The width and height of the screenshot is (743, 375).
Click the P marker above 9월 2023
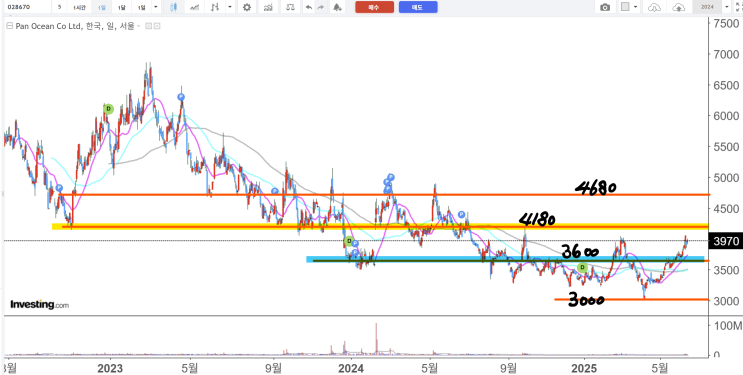[274, 191]
